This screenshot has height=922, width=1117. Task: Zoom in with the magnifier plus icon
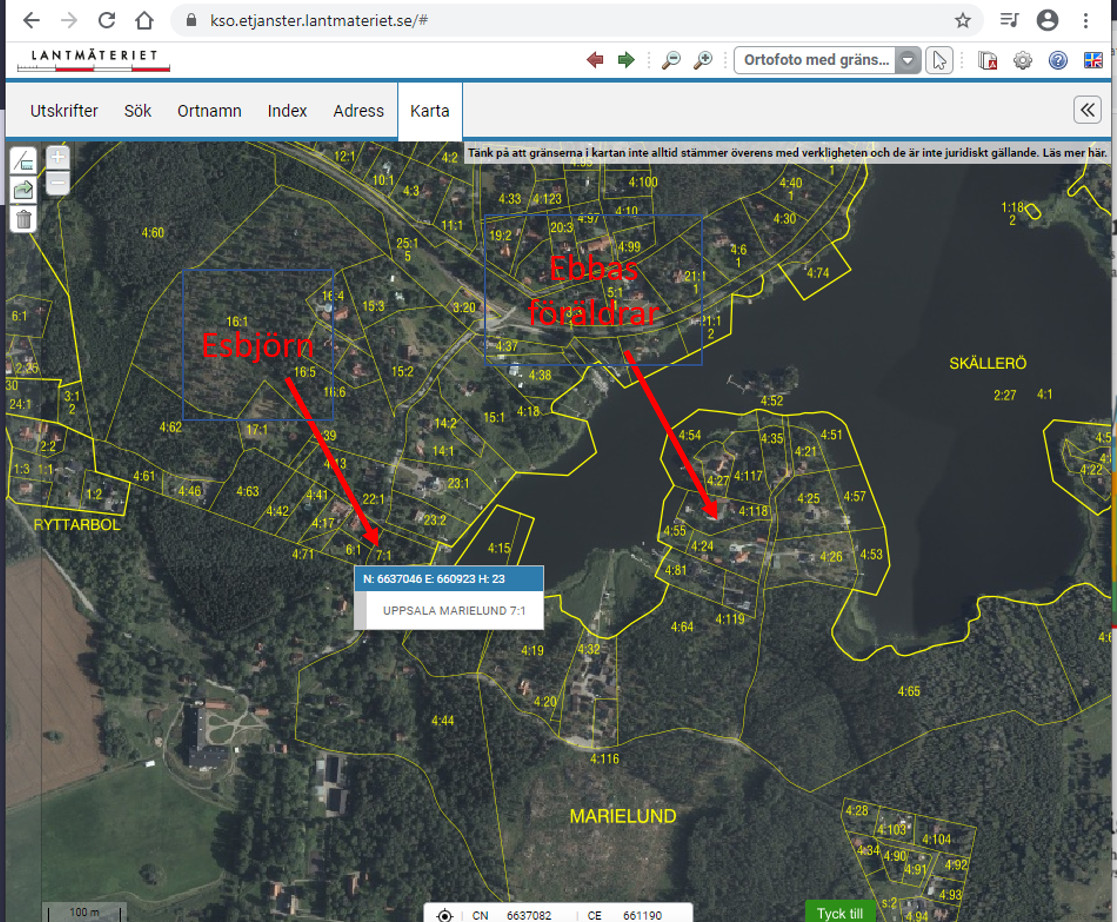[703, 60]
